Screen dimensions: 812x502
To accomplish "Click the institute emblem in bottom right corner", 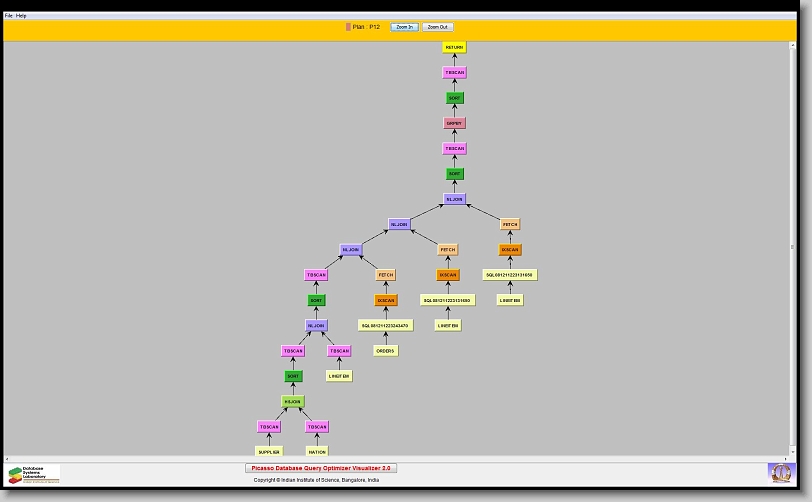I will pos(779,472).
